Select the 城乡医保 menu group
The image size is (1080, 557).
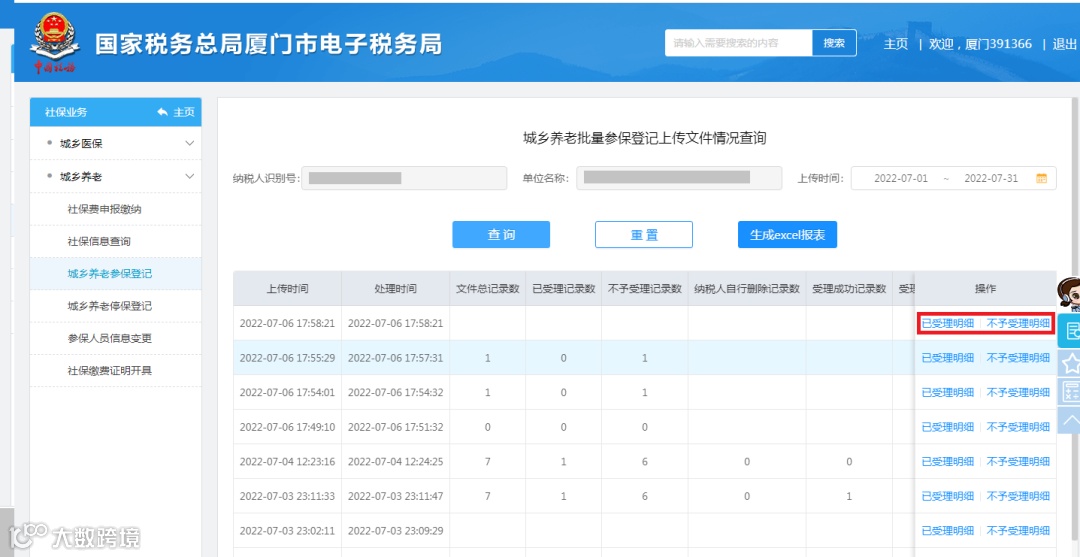[116, 143]
